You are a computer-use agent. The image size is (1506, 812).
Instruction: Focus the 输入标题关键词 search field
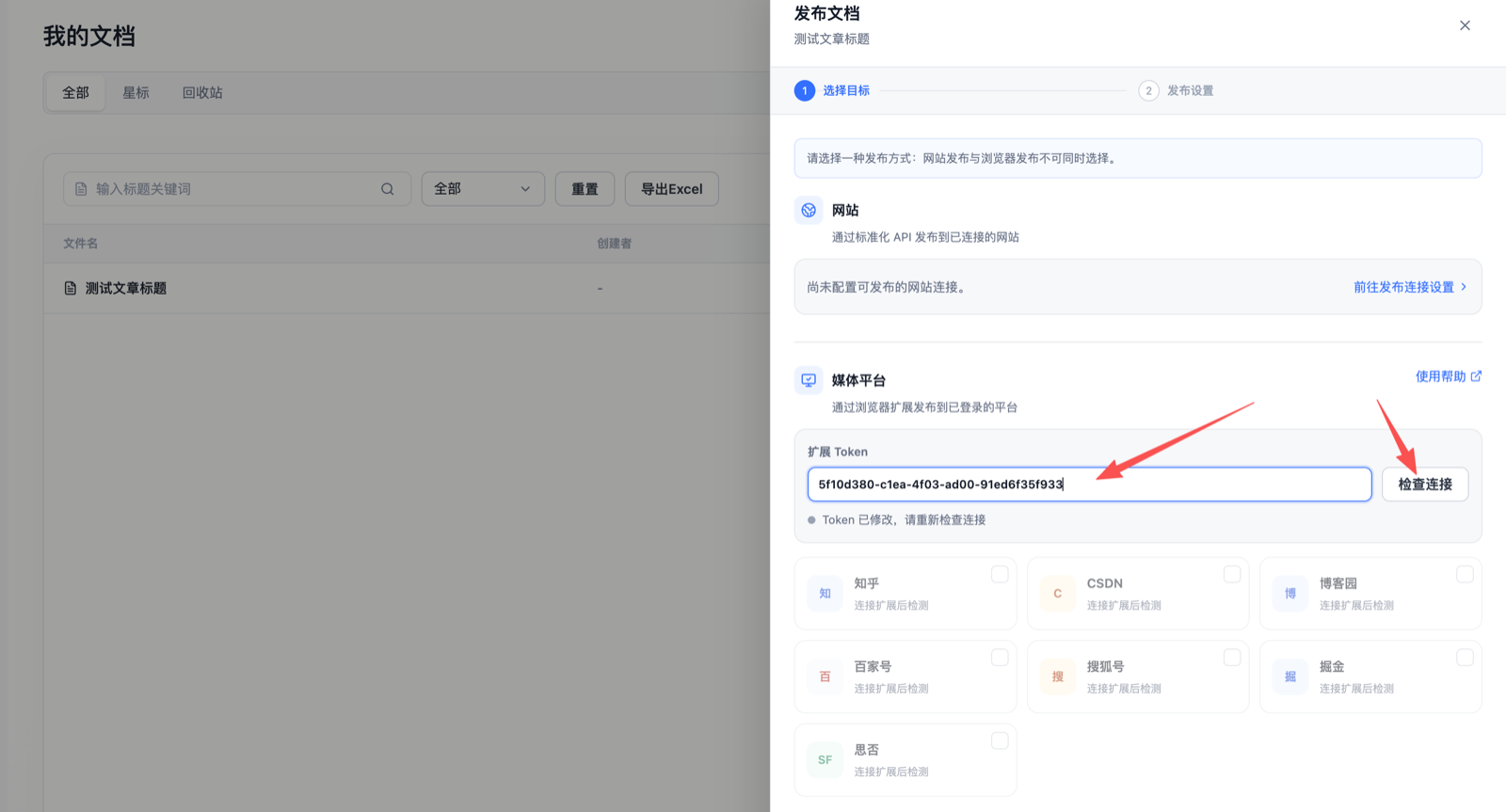coord(237,189)
